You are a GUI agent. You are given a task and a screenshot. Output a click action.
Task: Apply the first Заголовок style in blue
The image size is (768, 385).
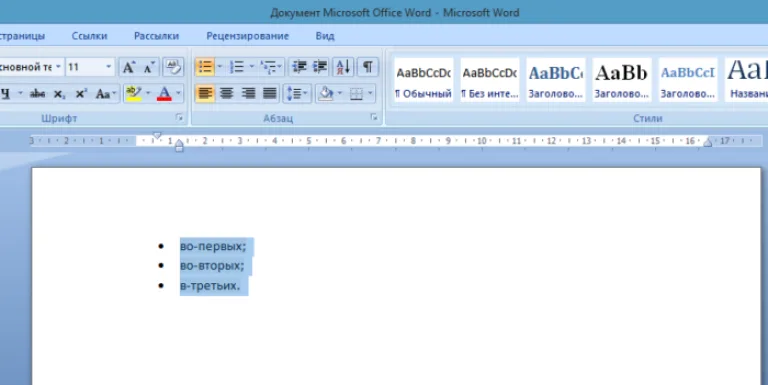pyautogui.click(x=556, y=80)
